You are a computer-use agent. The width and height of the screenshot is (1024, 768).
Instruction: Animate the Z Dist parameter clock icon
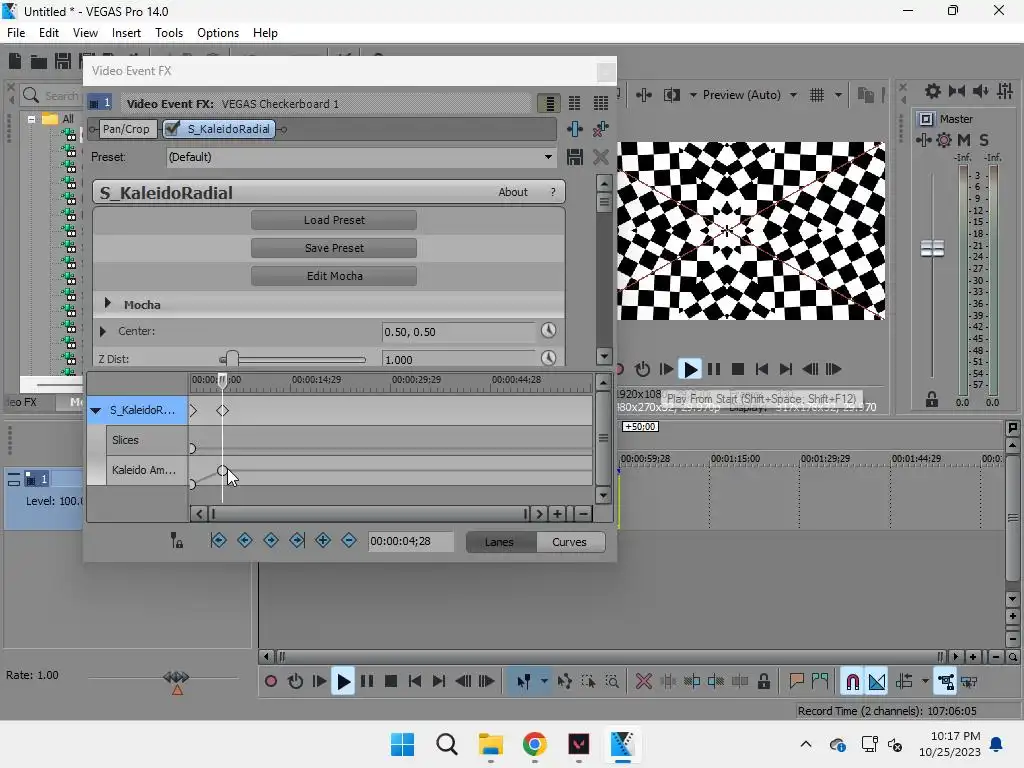tap(549, 358)
